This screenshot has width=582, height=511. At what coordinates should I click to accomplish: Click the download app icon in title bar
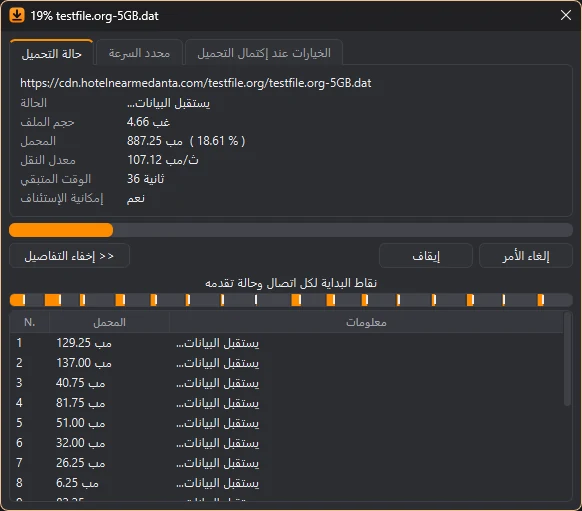point(17,16)
